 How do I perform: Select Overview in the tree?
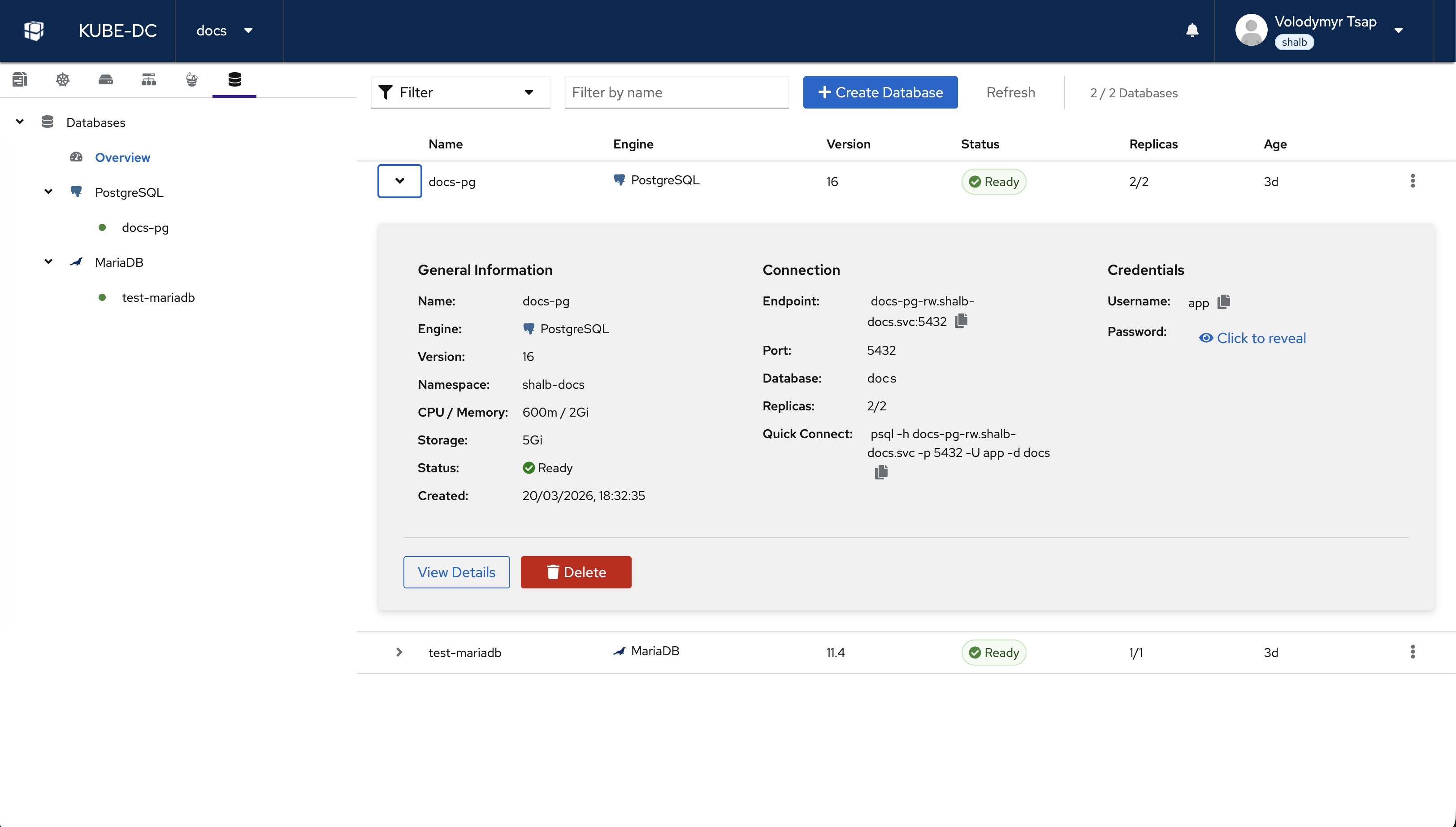click(x=122, y=157)
